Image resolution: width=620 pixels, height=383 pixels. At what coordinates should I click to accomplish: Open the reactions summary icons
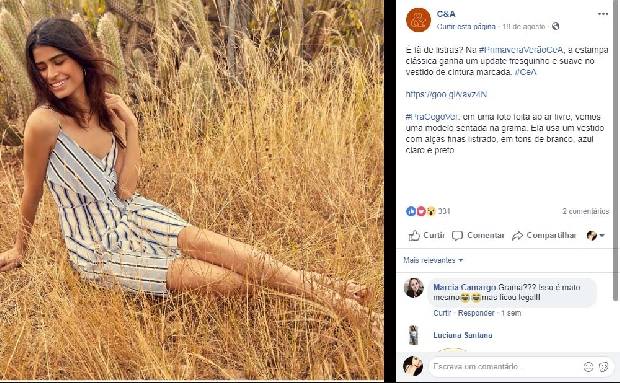pyautogui.click(x=421, y=211)
